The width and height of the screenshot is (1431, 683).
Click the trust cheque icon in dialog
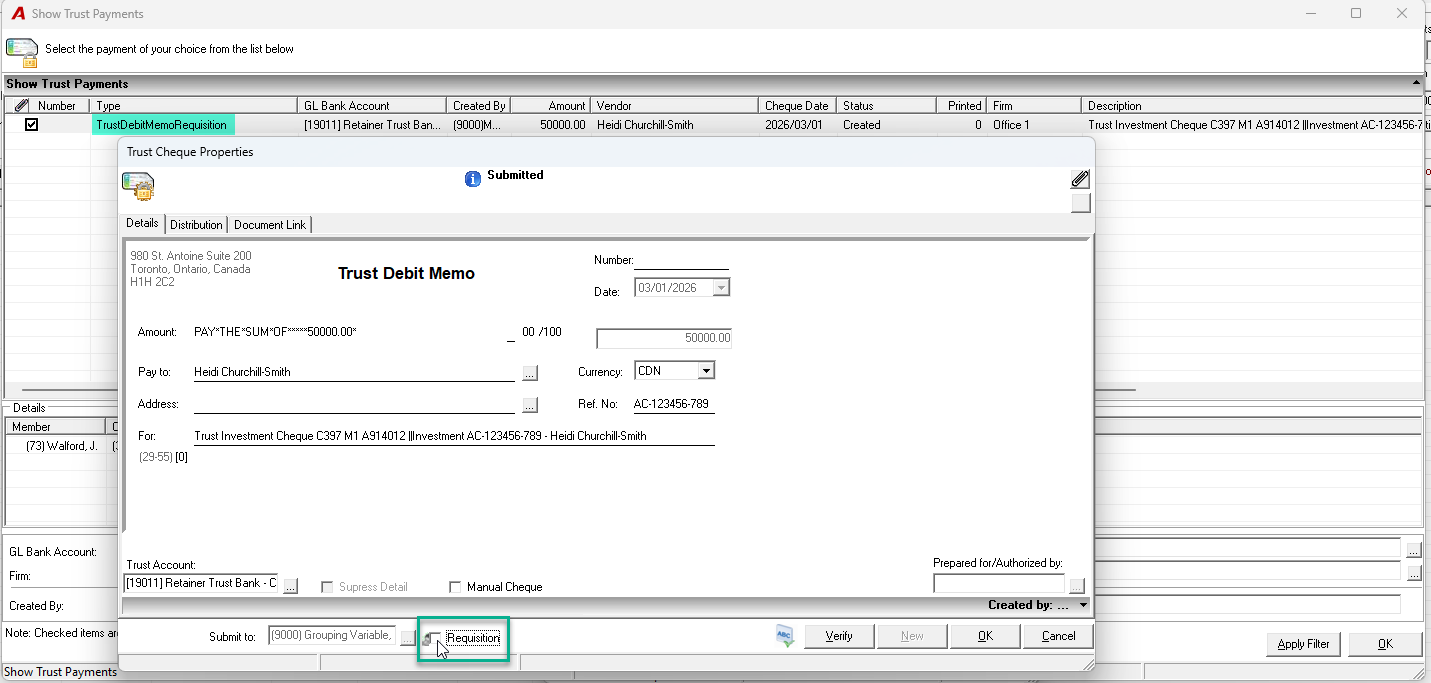138,187
